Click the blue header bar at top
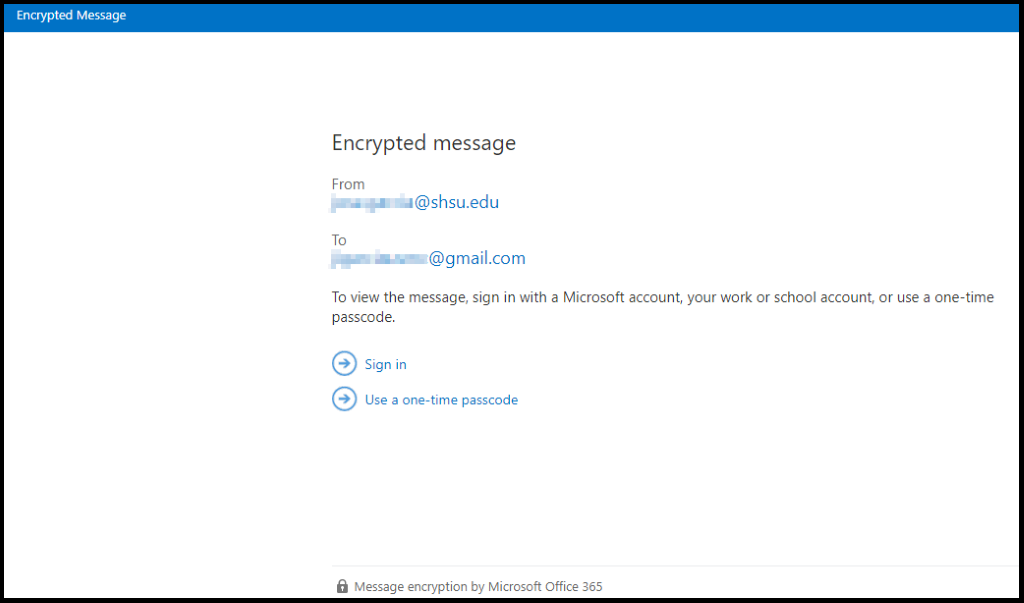This screenshot has height=603, width=1024. click(512, 15)
